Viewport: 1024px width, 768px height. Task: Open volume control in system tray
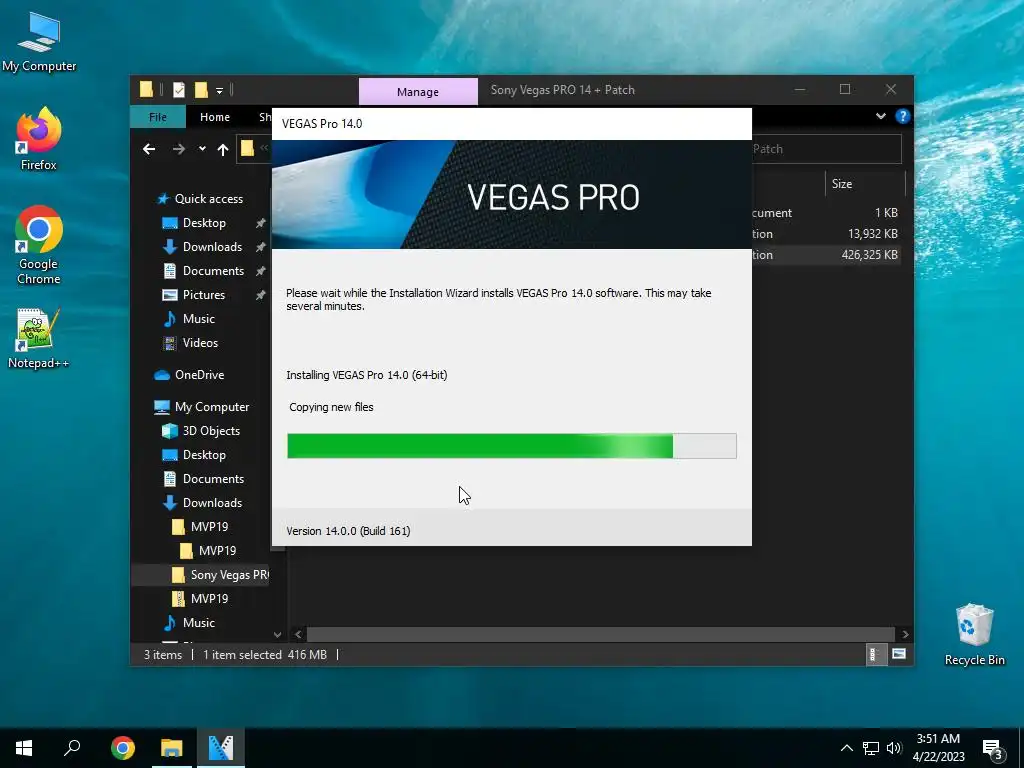894,748
